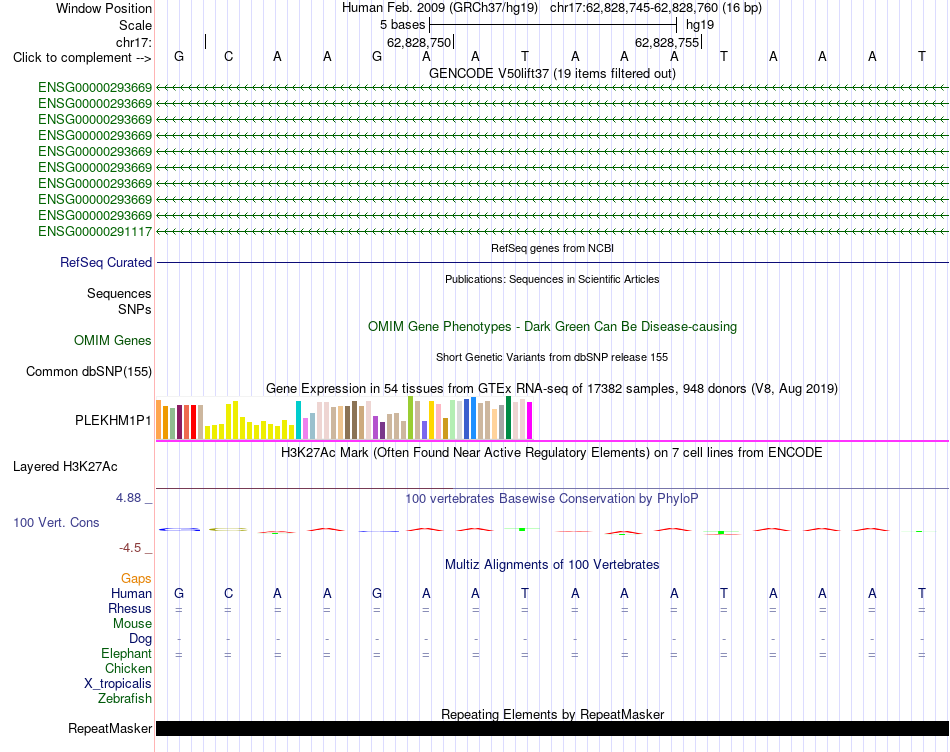This screenshot has width=950, height=752.
Task: Click the blue PhyloP conservation bar at first base
Action: pos(179,530)
